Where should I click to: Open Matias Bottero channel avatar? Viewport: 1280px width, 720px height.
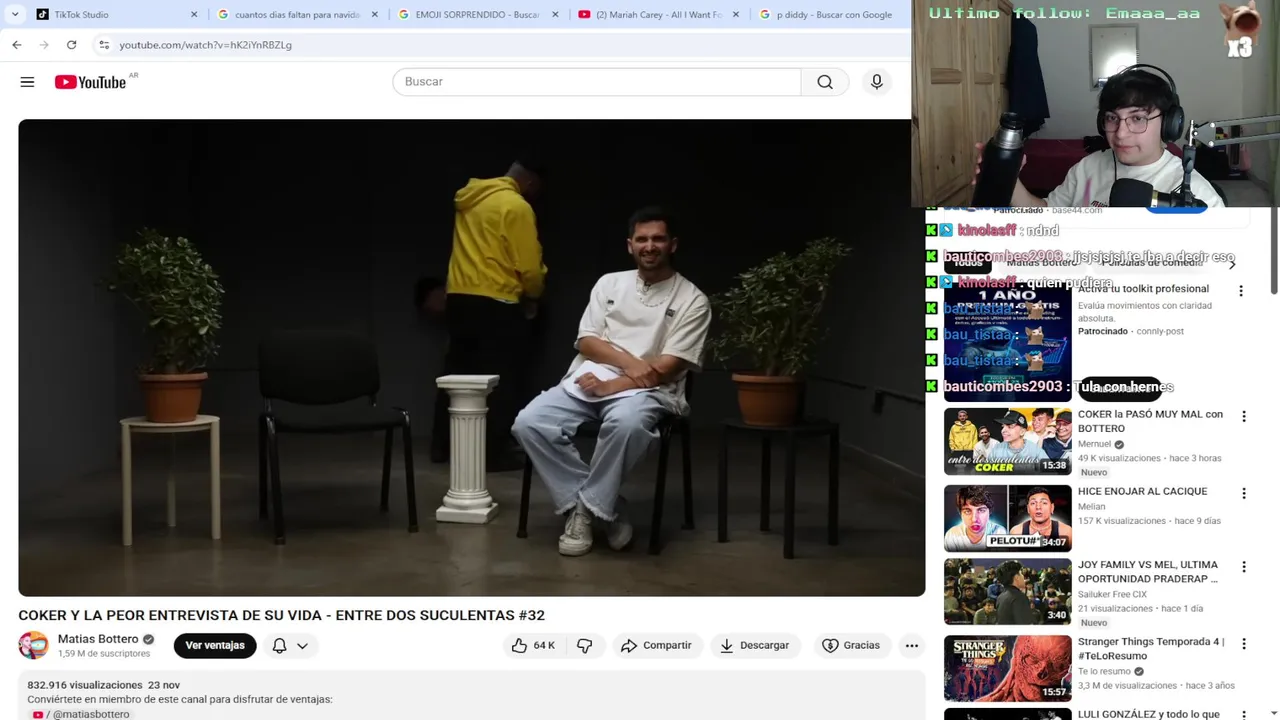click(33, 645)
